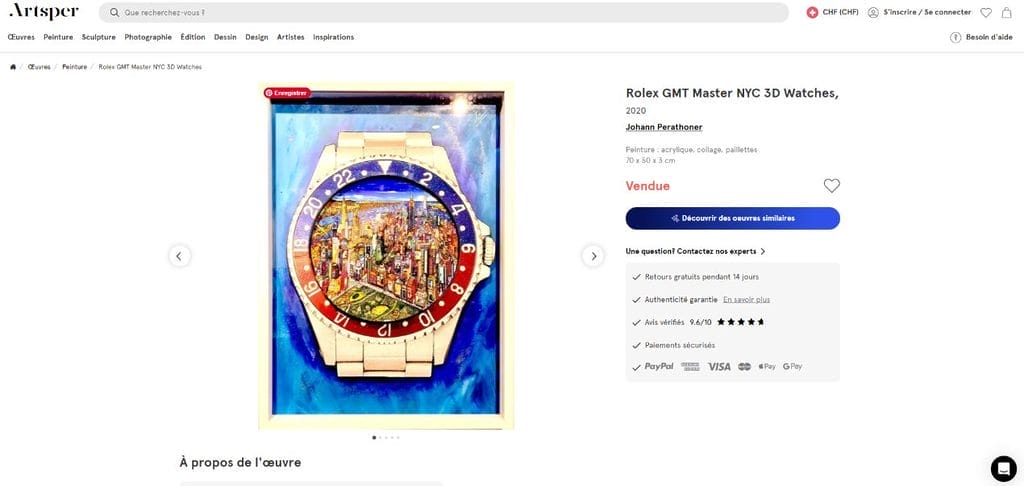Open the chat support bubble
This screenshot has width=1024, height=486.
1003,468
